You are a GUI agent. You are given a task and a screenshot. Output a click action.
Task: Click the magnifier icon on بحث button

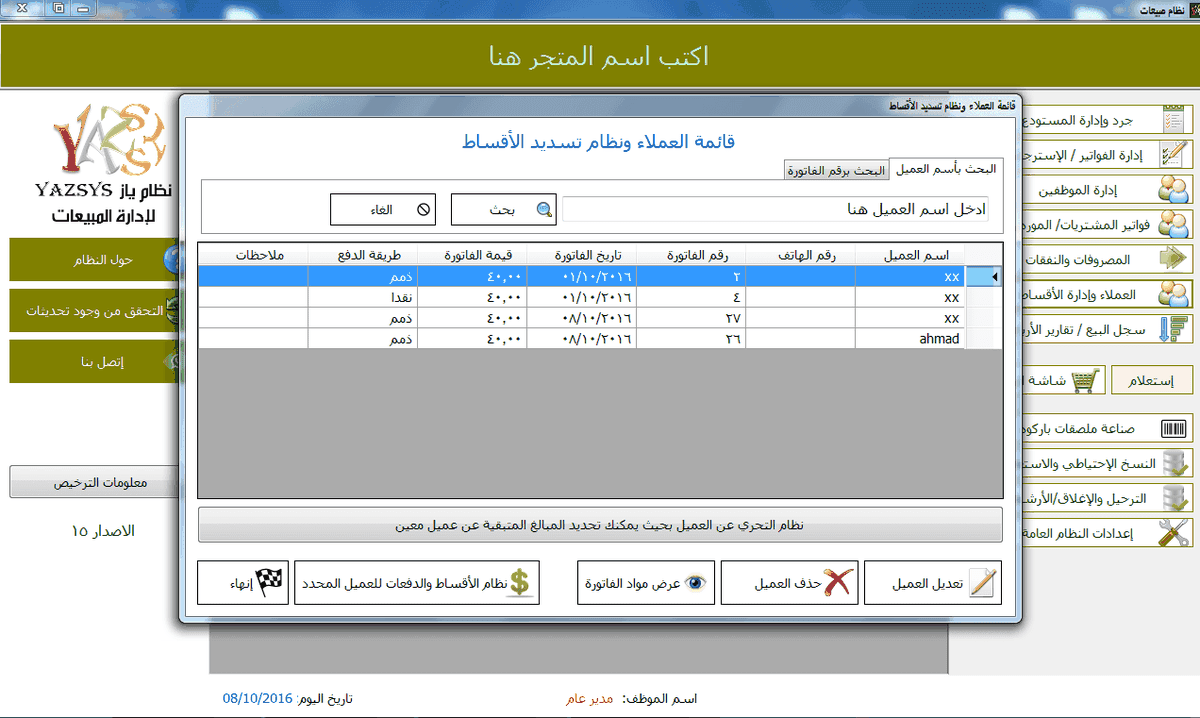tap(543, 210)
